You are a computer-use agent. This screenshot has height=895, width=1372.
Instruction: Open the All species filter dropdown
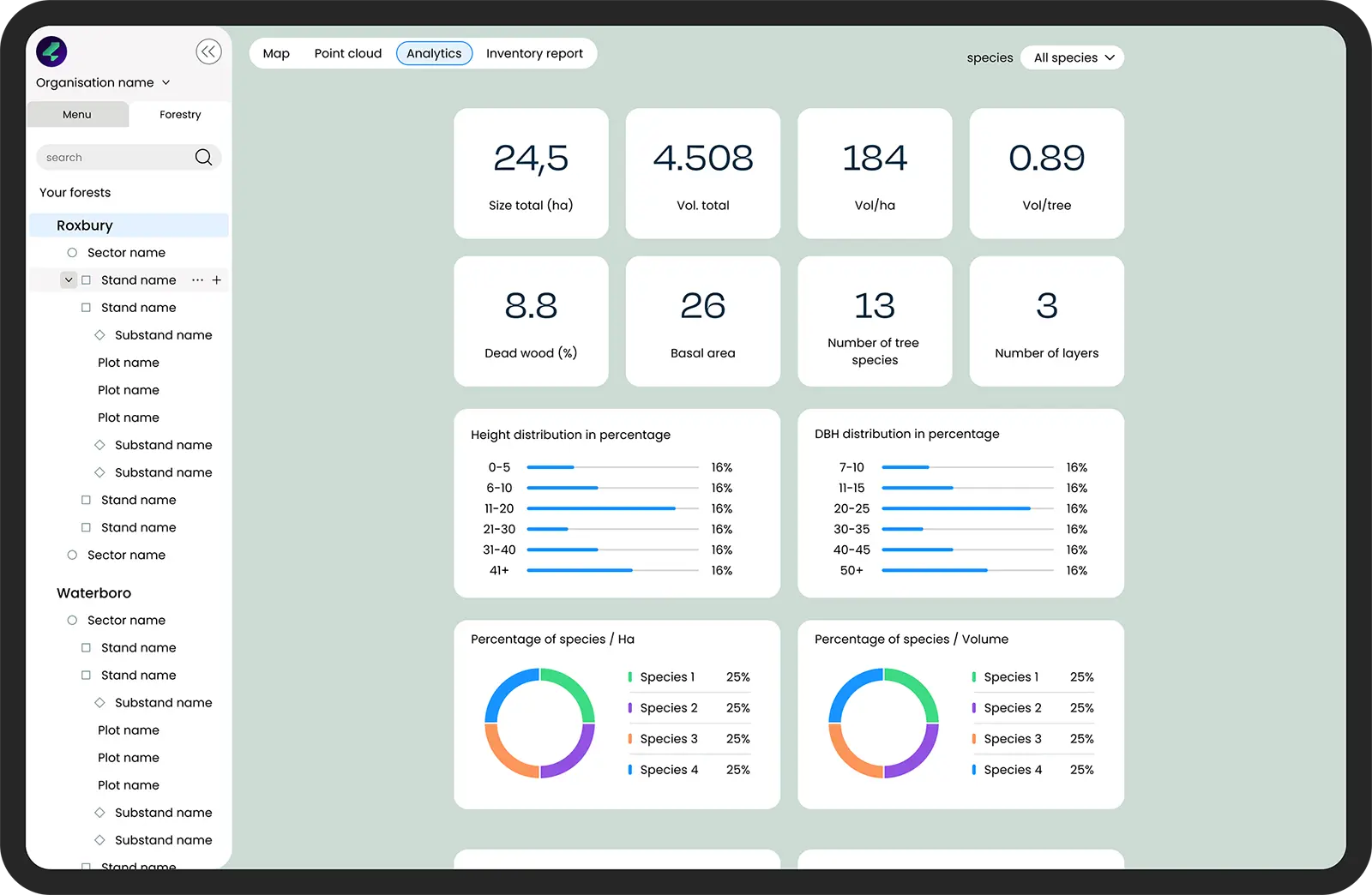click(1072, 57)
